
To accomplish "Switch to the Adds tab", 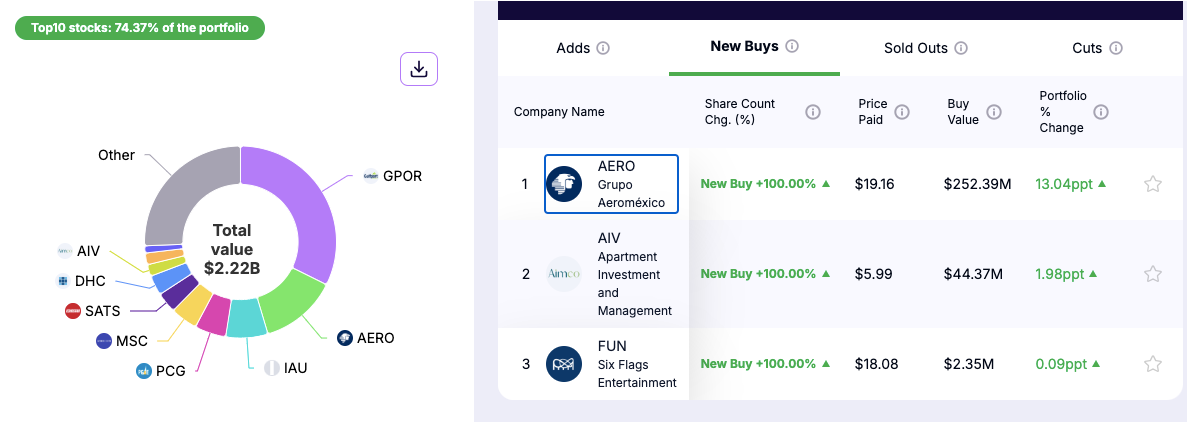I will point(583,48).
